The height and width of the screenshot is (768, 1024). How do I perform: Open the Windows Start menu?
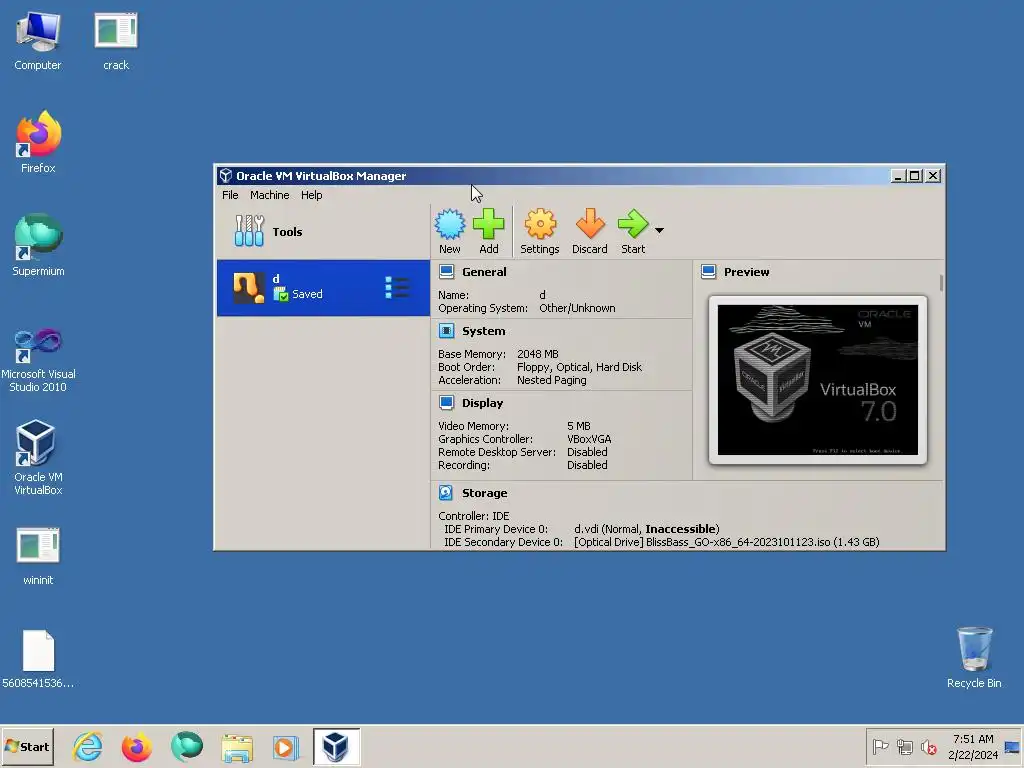point(27,746)
